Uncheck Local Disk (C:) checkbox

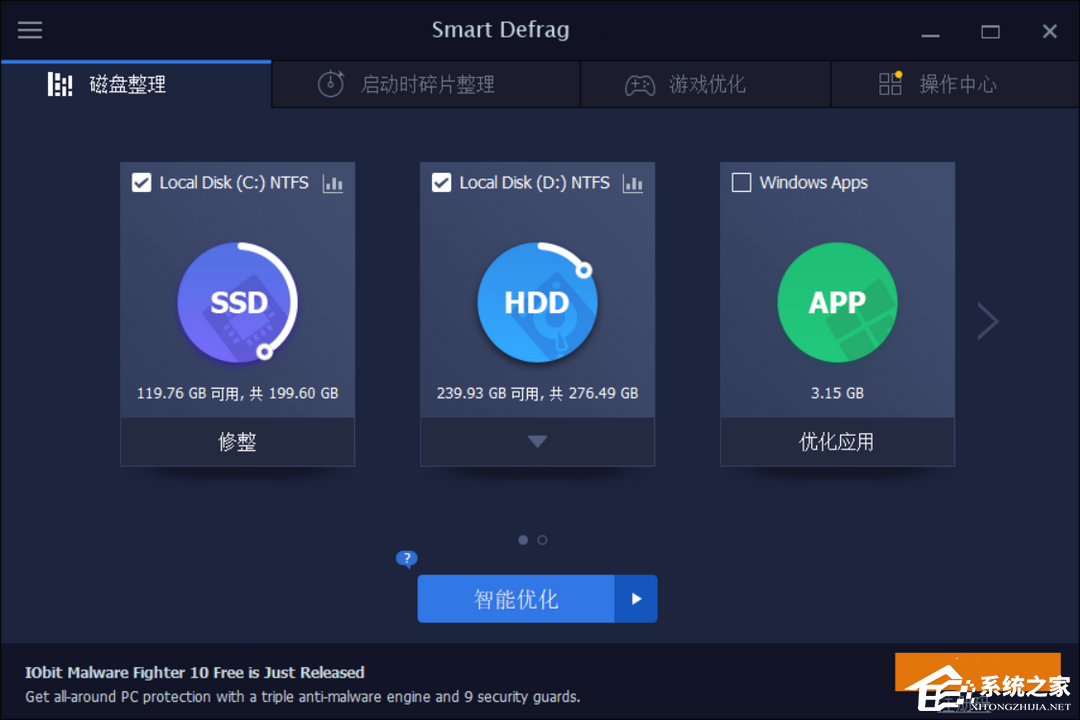pos(141,183)
